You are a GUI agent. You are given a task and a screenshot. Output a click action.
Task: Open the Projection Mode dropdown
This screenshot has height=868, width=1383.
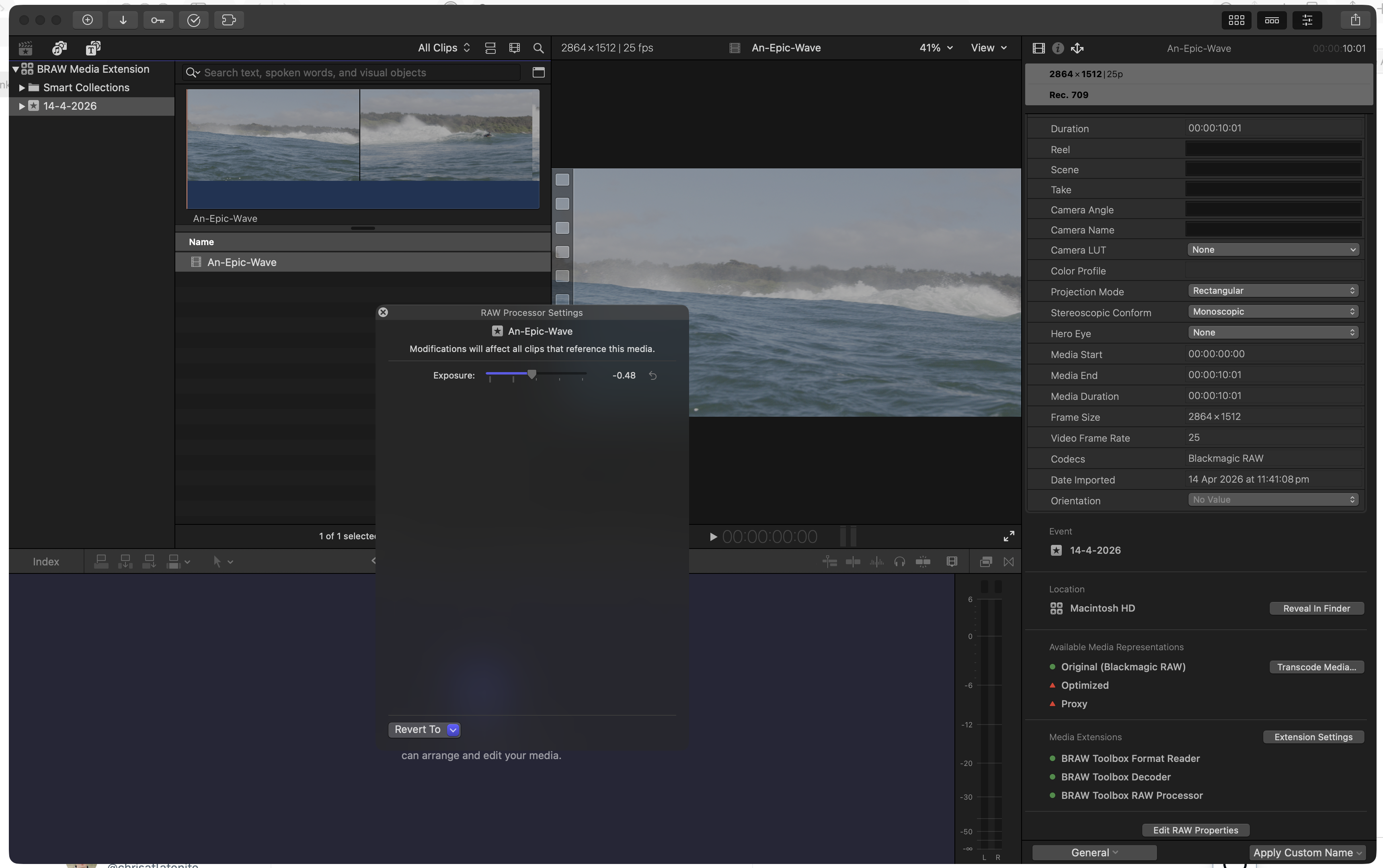pos(1273,291)
